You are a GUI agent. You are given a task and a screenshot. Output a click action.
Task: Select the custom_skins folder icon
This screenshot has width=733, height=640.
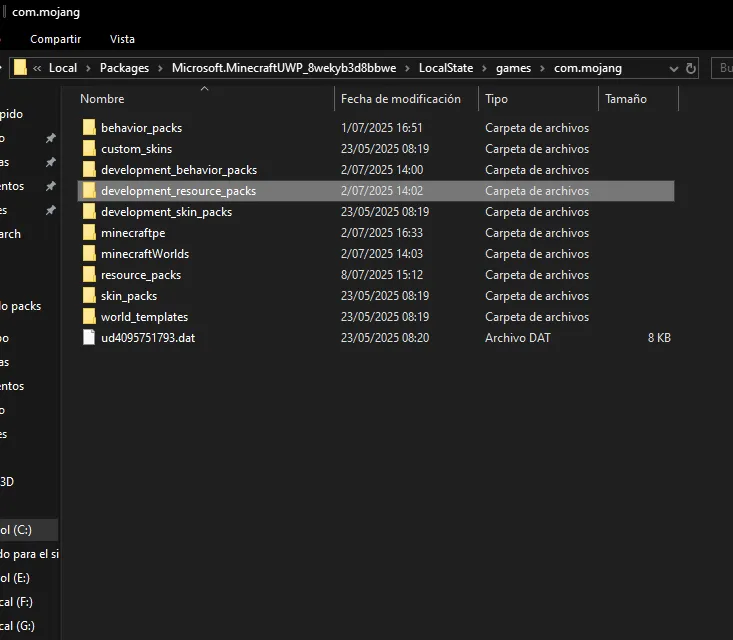click(89, 149)
